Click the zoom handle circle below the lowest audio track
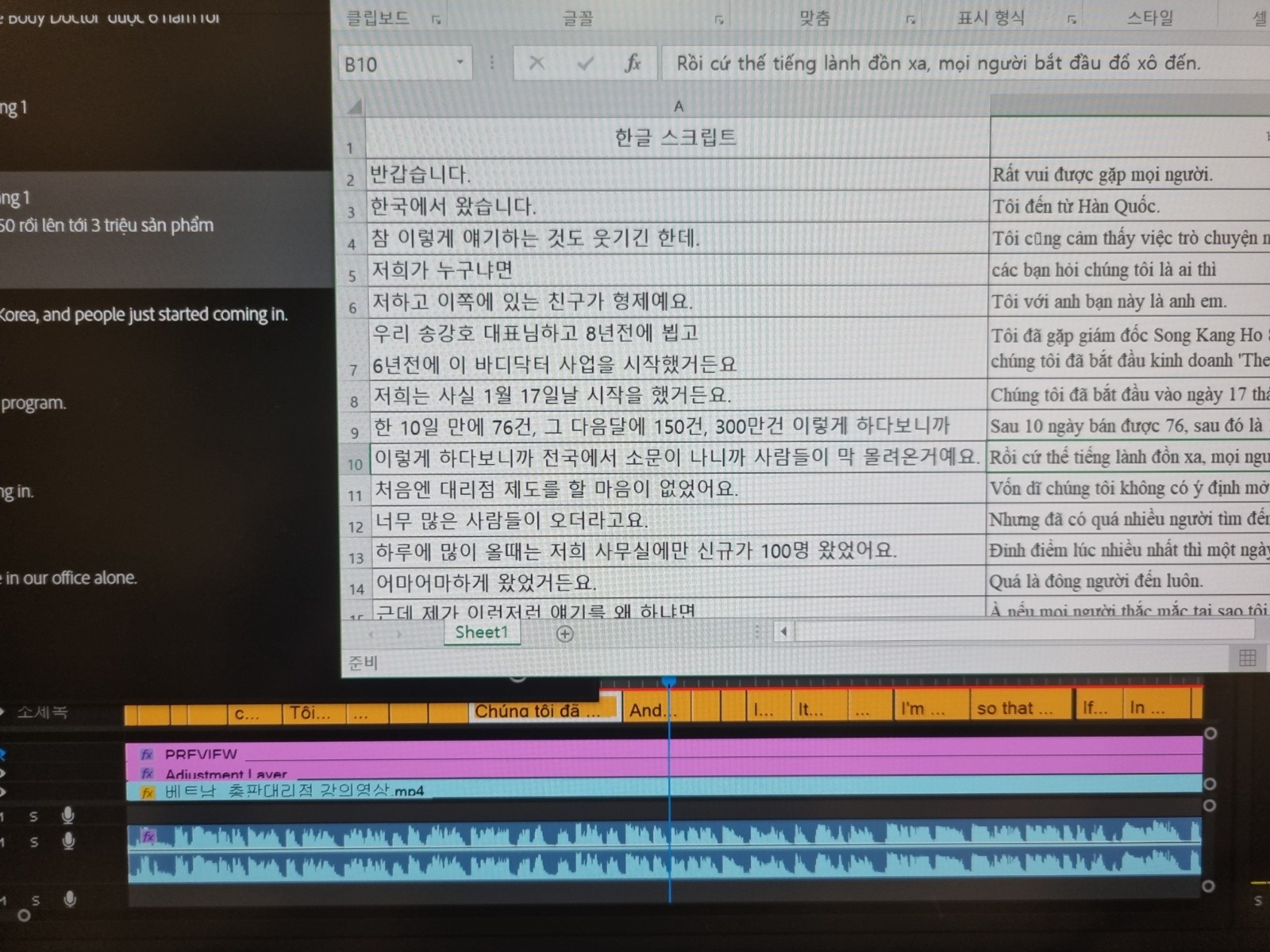This screenshot has width=1270, height=952. coord(24,916)
